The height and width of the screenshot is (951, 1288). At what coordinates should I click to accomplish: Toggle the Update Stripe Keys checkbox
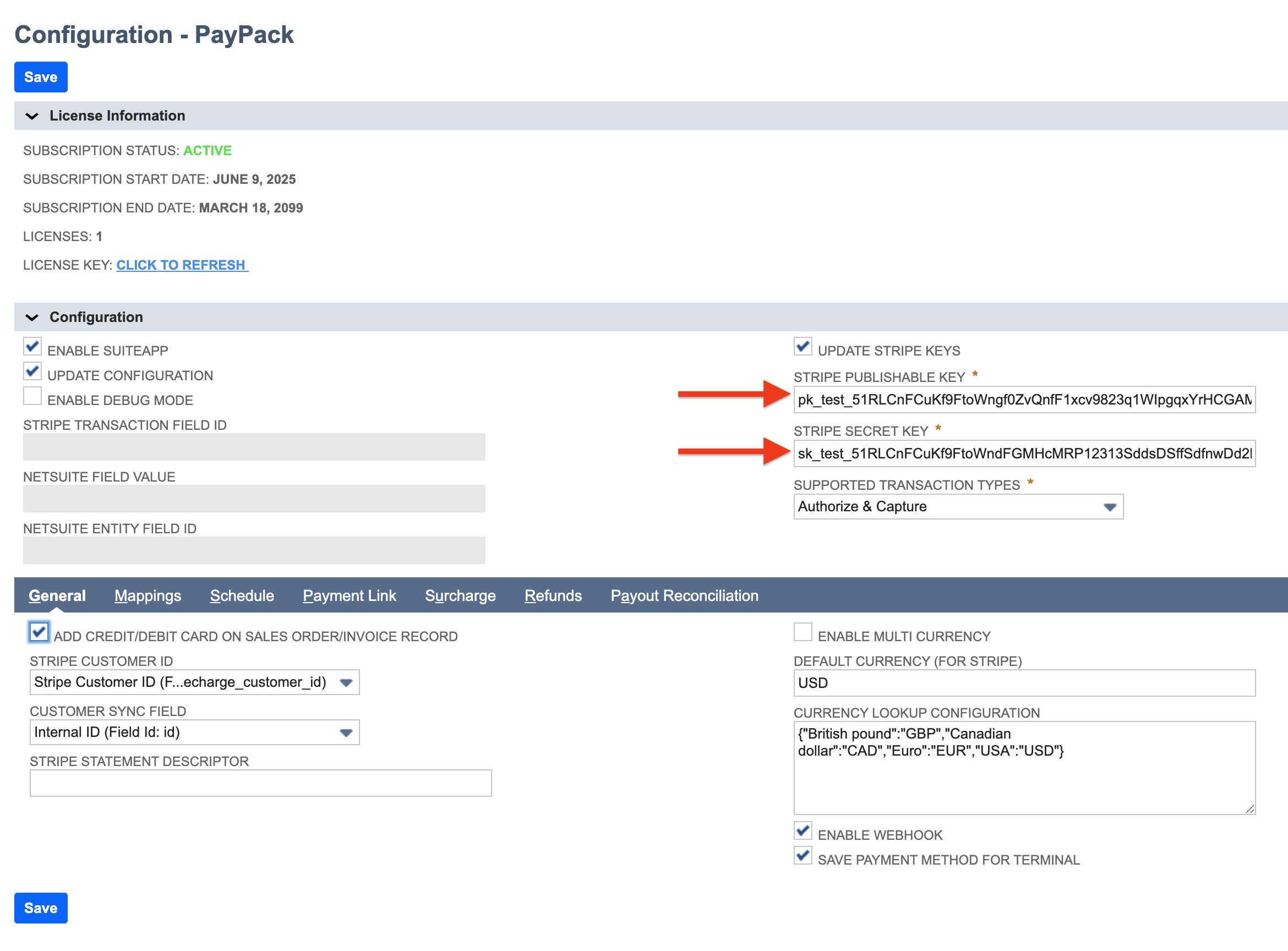point(803,347)
